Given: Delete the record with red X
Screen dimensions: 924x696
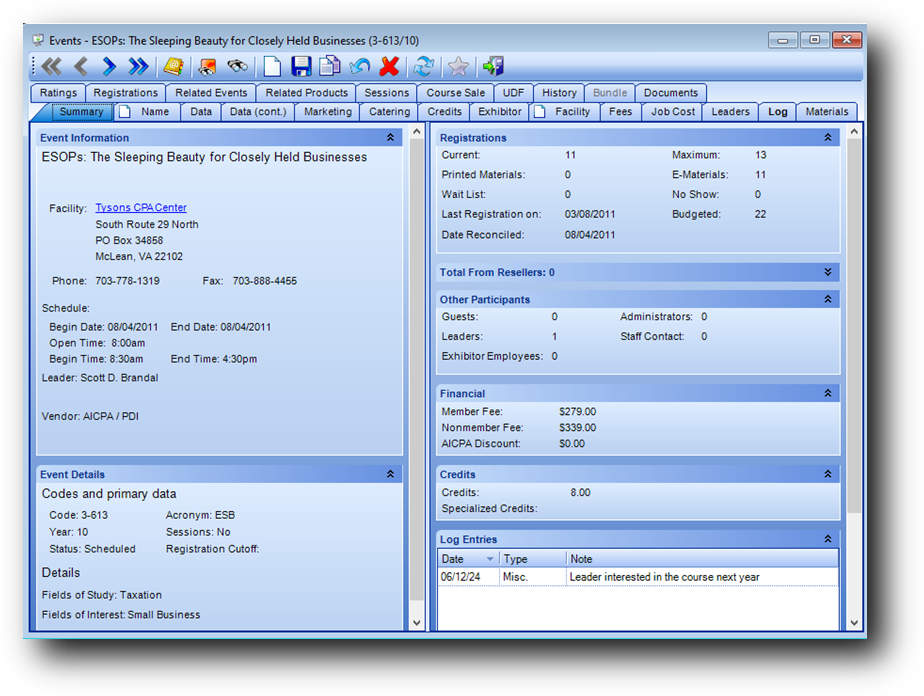Looking at the screenshot, I should (x=390, y=67).
